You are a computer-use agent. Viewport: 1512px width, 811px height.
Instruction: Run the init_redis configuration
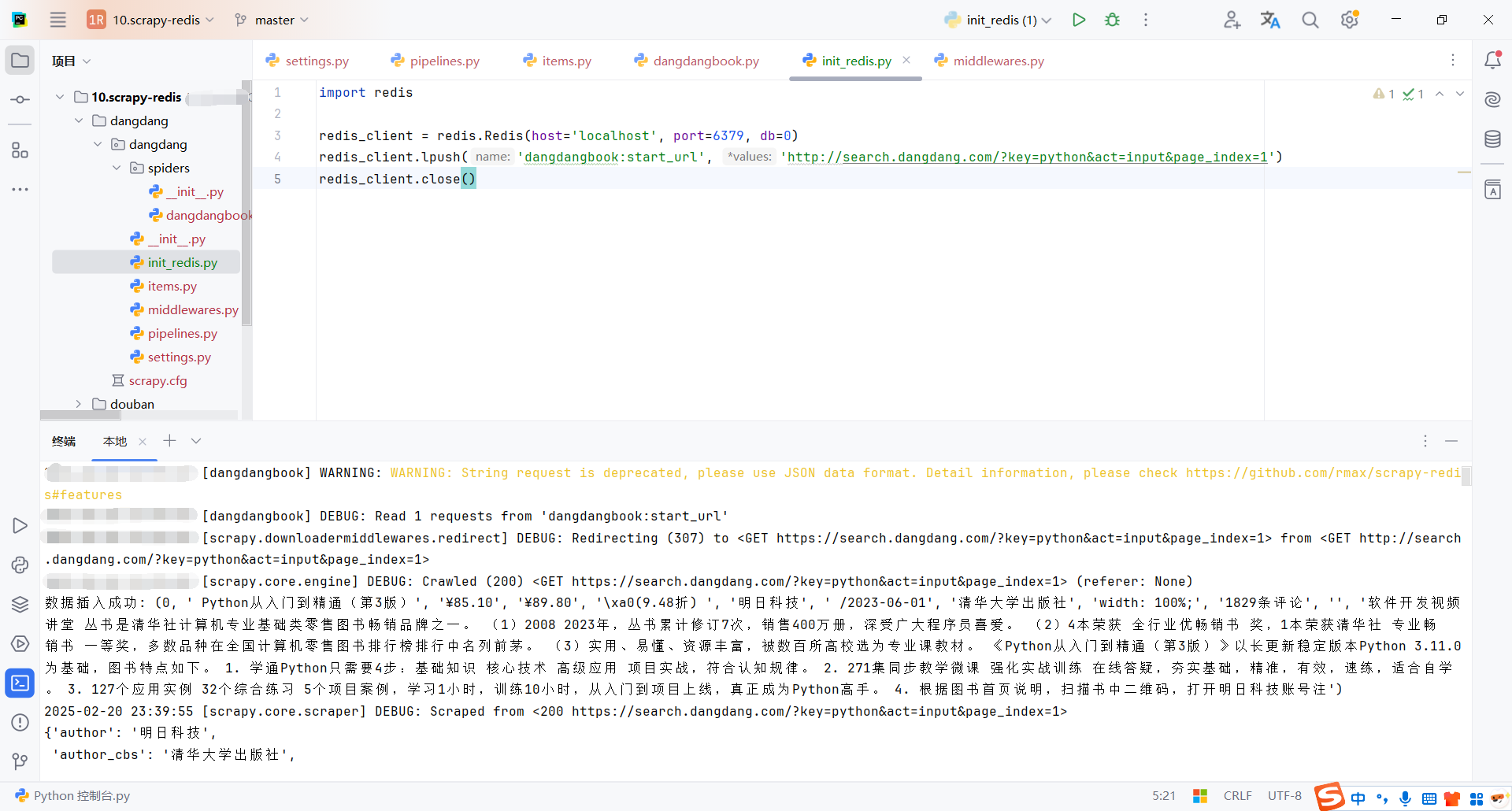[x=1079, y=20]
